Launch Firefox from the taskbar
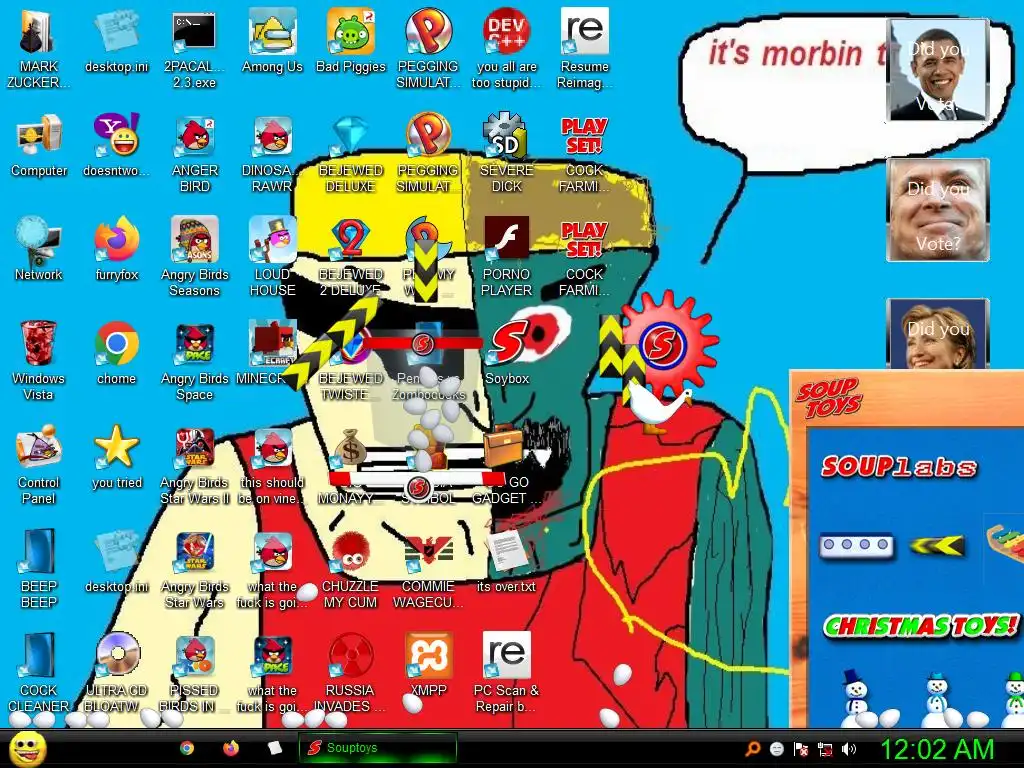 [x=231, y=748]
